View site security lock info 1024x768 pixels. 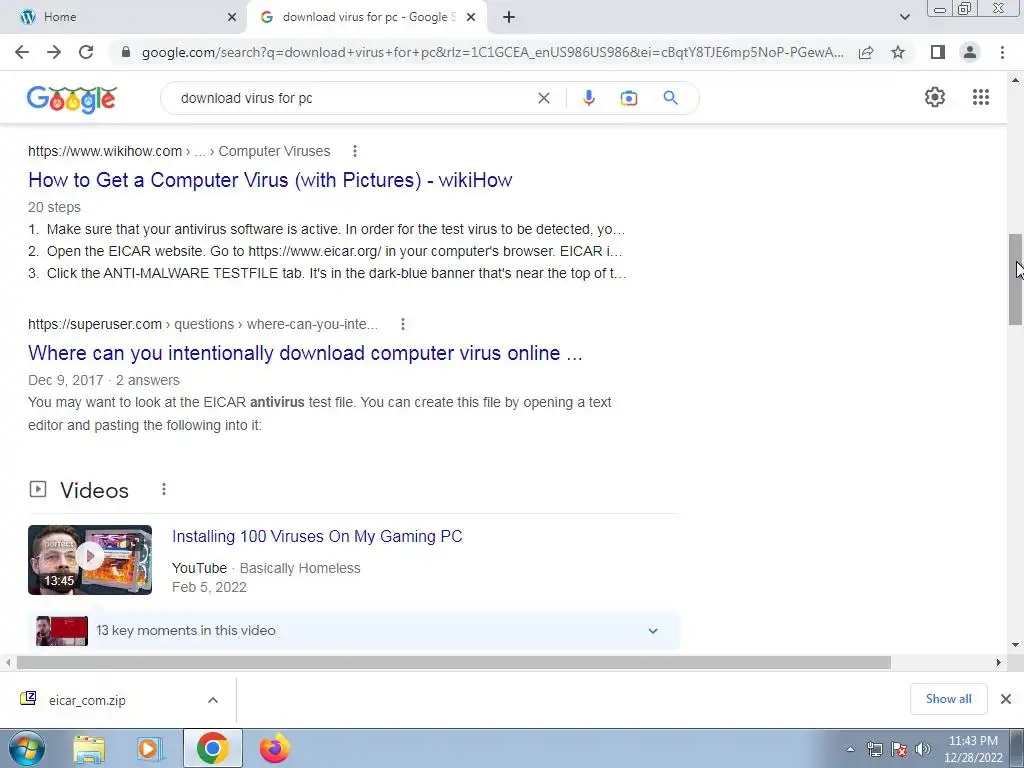pos(126,52)
